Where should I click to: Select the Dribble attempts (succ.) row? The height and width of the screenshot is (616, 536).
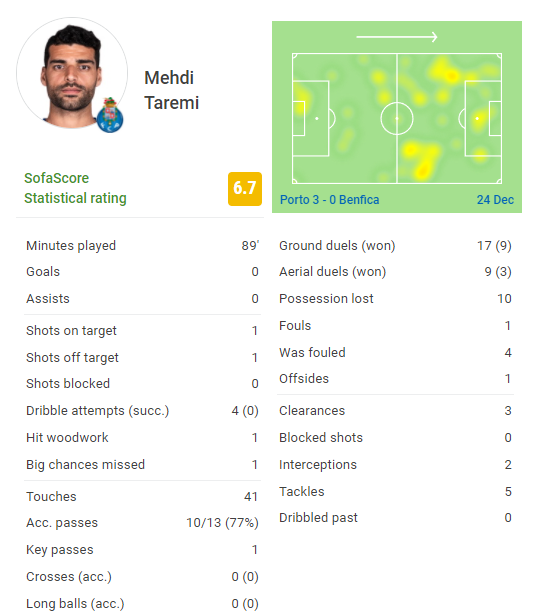click(142, 411)
